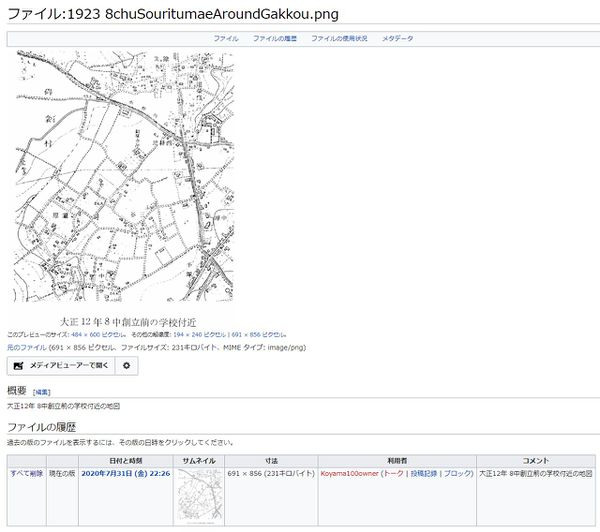Jump to the ファイルの履歴 tab
This screenshot has height=532, width=600.
[x=275, y=38]
